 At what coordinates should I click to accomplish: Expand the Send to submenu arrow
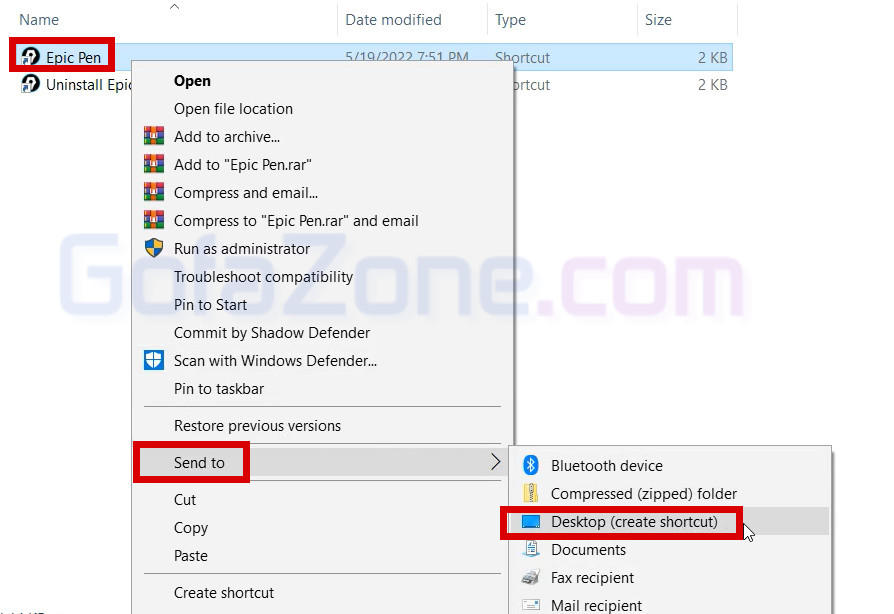[495, 462]
